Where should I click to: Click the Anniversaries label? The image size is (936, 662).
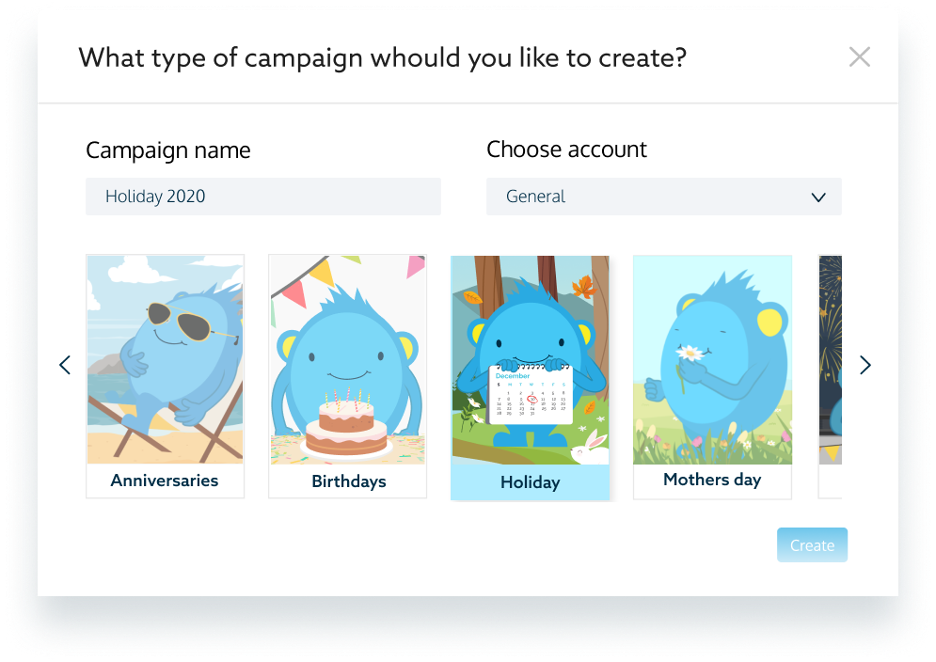point(165,481)
